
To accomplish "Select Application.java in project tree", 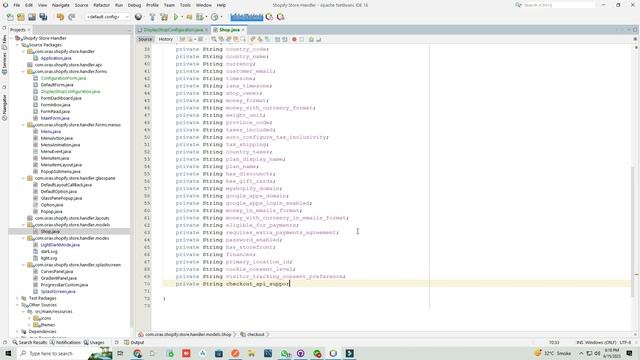I will coord(56,58).
